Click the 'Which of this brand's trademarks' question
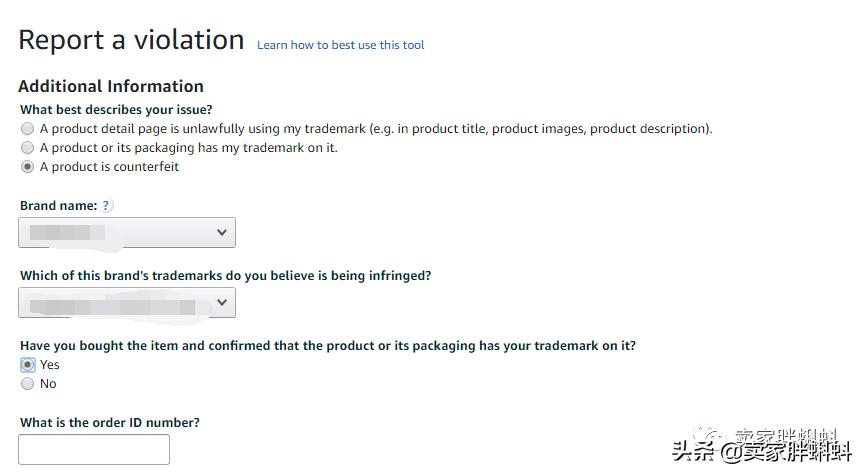The width and height of the screenshot is (866, 476). pyautogui.click(x=225, y=275)
